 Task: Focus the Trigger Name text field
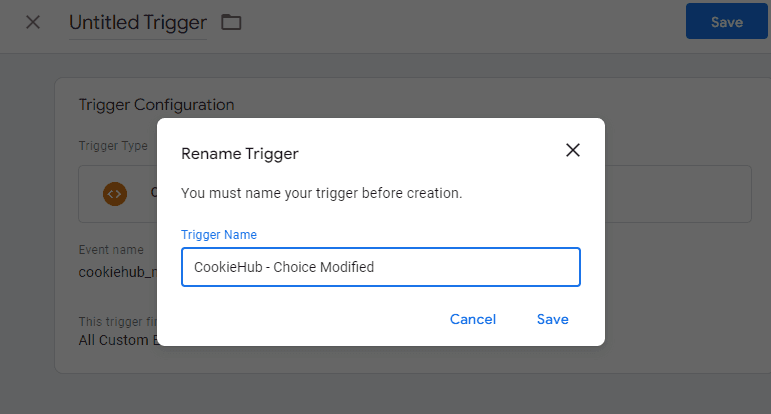(380, 267)
